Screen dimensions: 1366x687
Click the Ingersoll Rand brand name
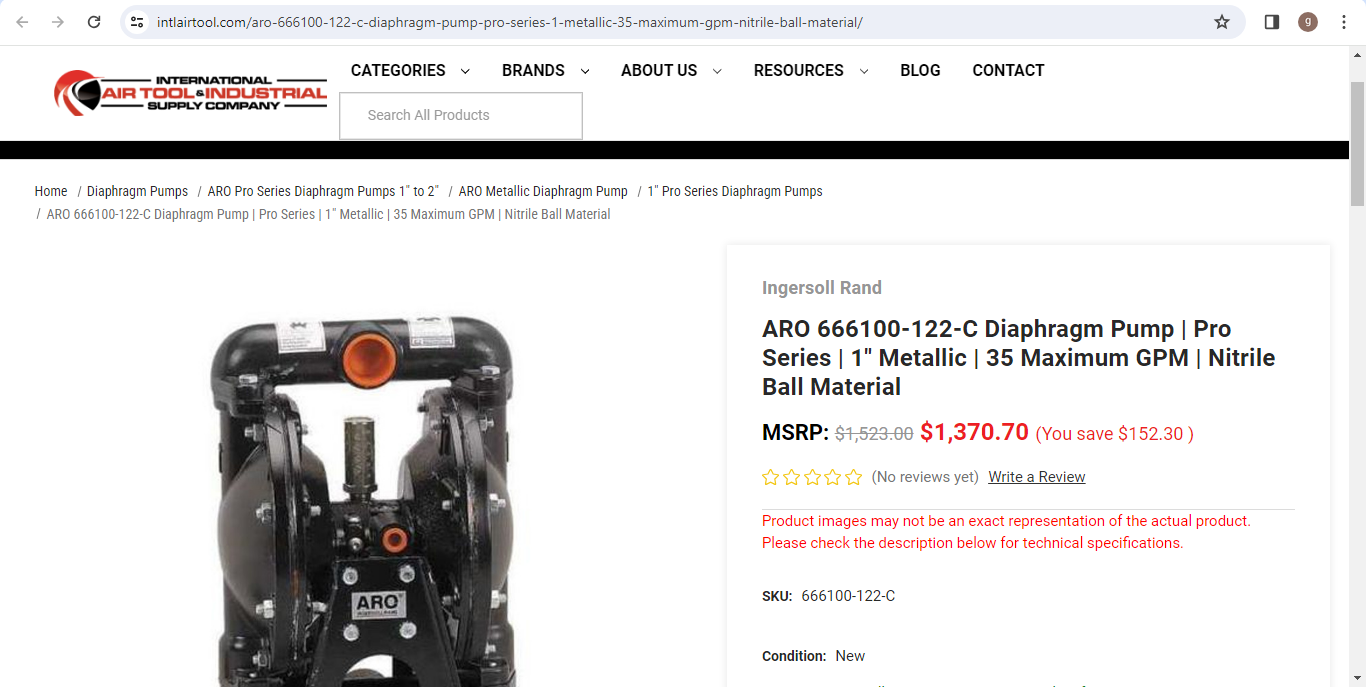pyautogui.click(x=822, y=288)
